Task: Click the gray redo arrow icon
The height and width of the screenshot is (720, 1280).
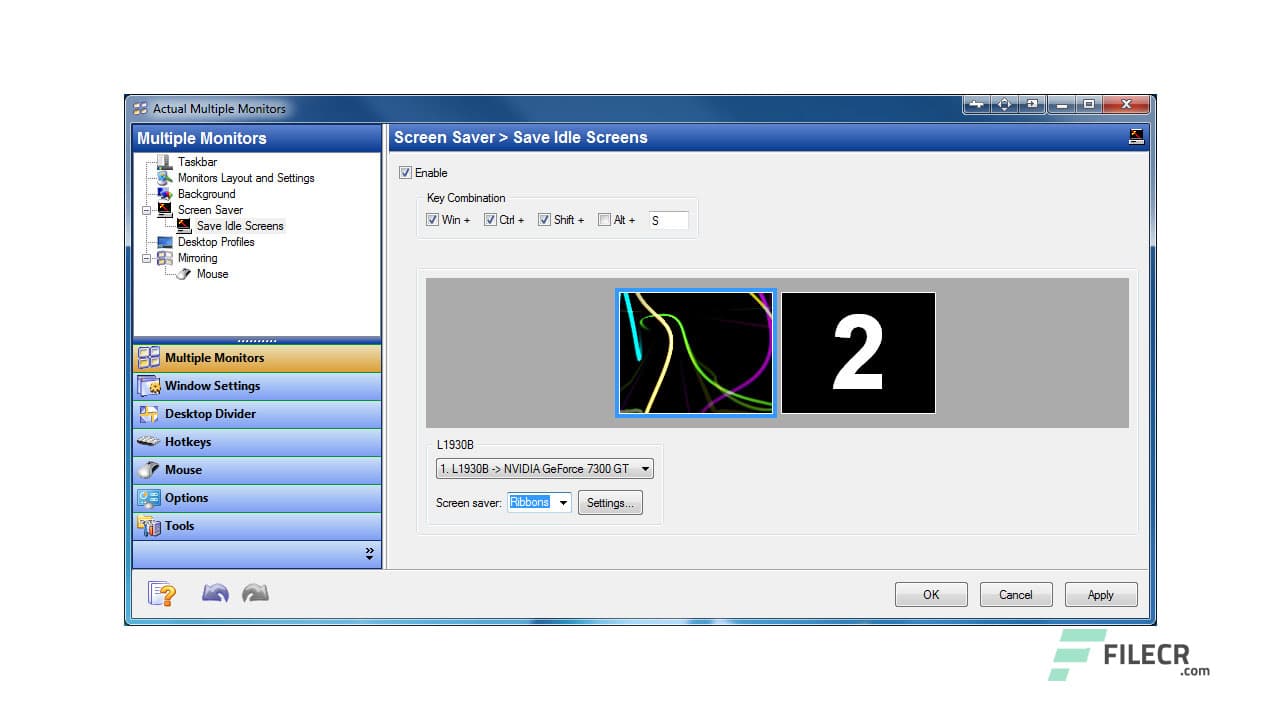Action: click(x=255, y=594)
